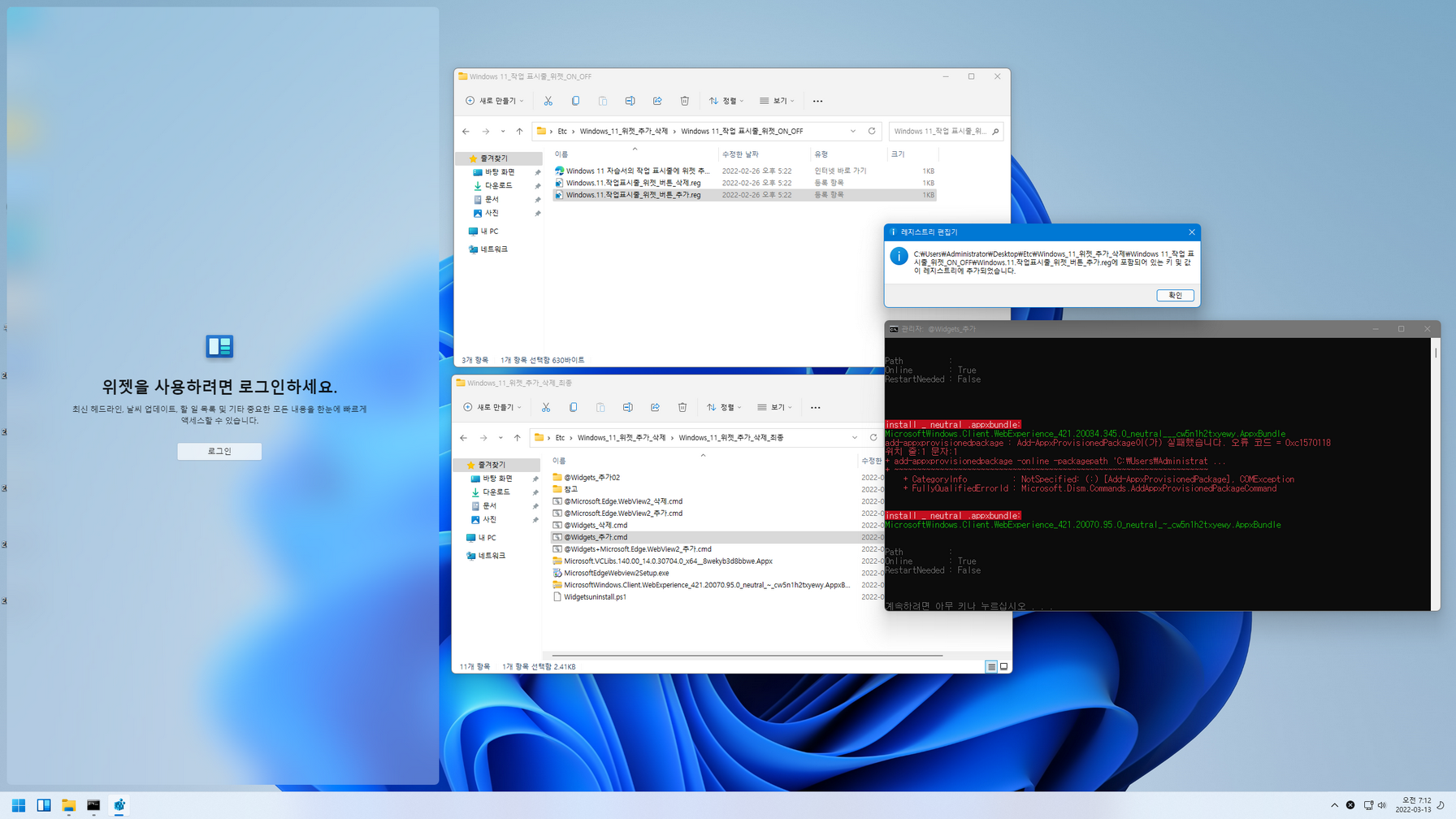Click the clock and date in taskbar

1414,805
